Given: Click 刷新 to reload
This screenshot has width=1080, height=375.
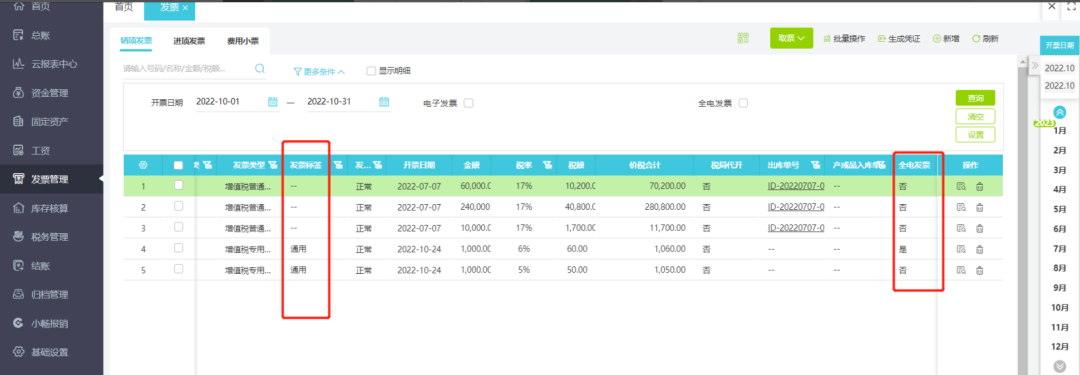Looking at the screenshot, I should click(985, 39).
